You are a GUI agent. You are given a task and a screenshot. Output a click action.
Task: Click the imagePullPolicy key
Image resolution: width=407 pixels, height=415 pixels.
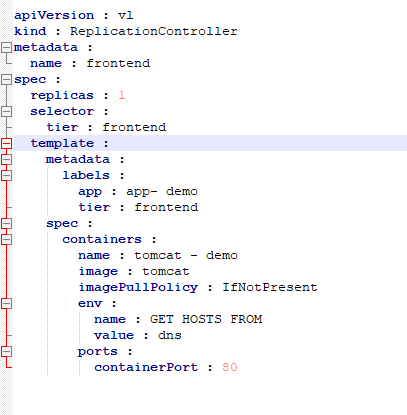click(138, 287)
